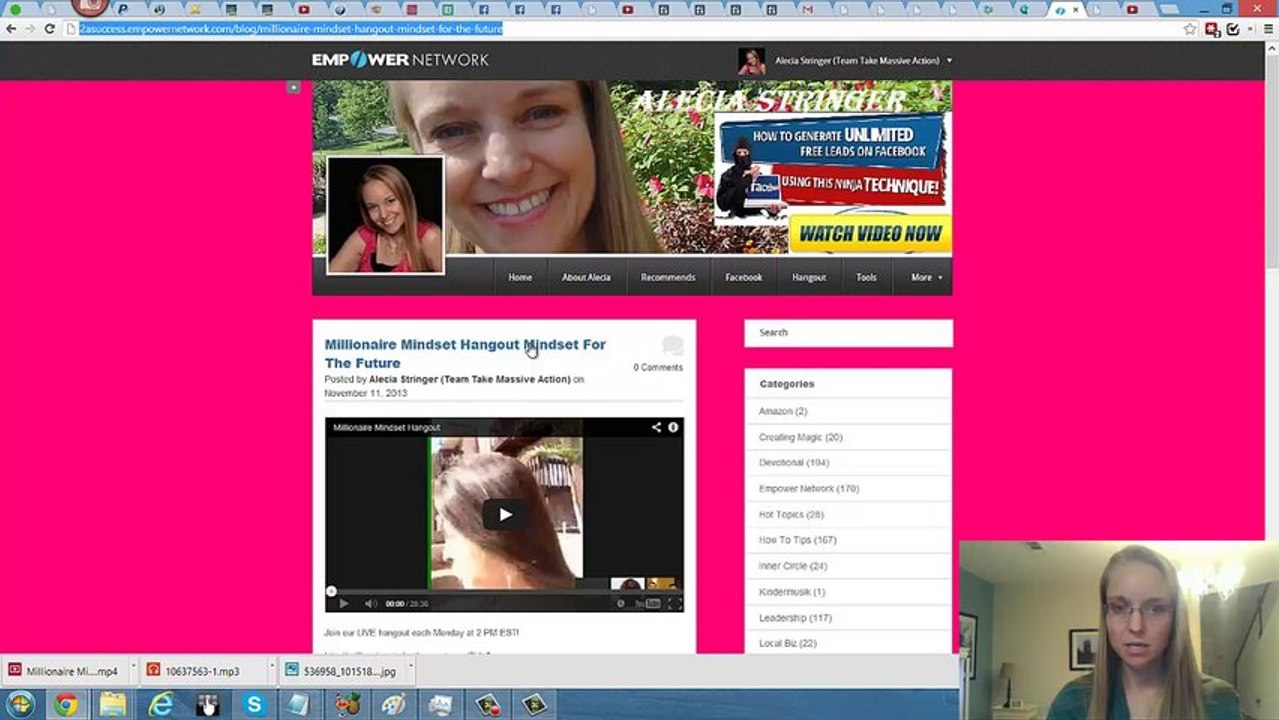
Task: Switch the video to fullscreen
Action: (x=675, y=603)
